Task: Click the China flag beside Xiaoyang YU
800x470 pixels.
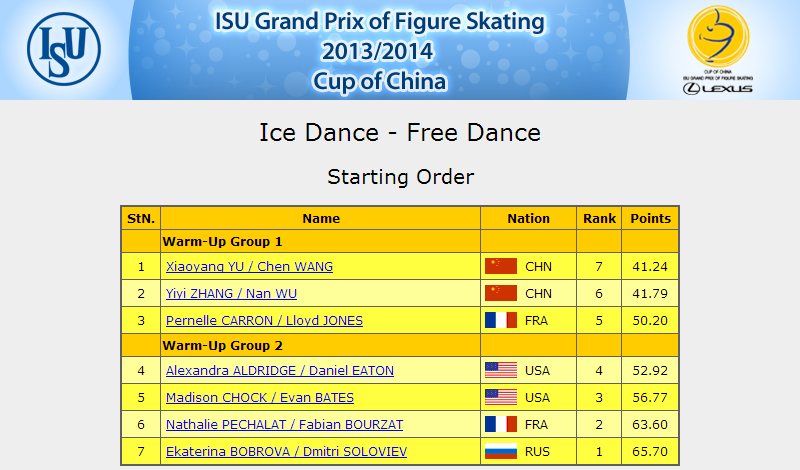Action: pos(501,266)
